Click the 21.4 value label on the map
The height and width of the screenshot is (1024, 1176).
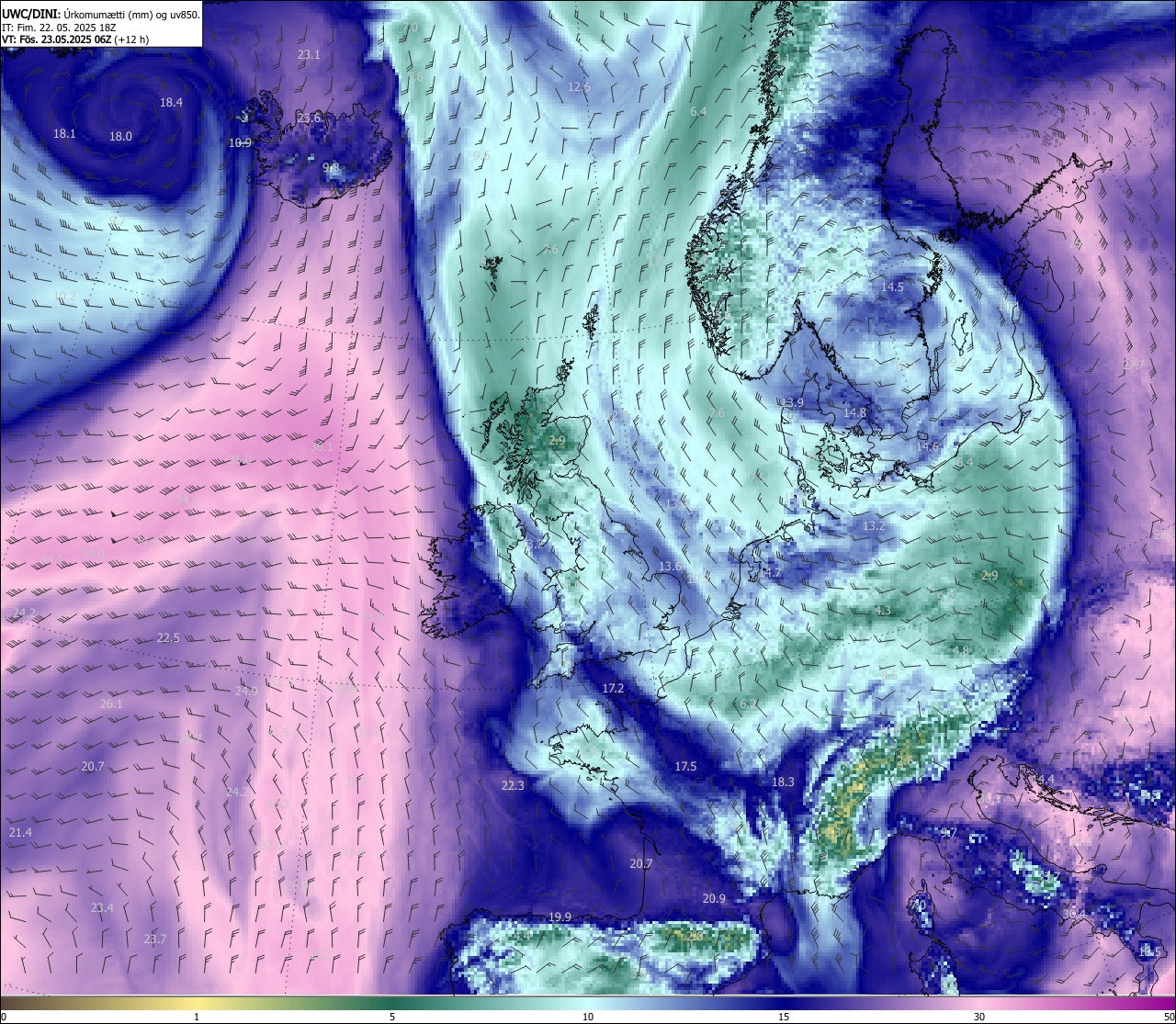20,833
